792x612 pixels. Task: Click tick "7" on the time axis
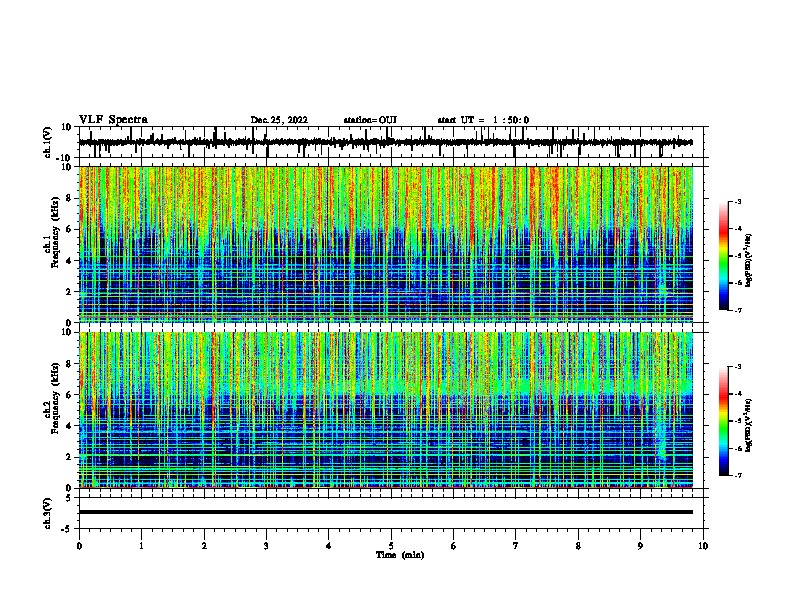(x=516, y=546)
